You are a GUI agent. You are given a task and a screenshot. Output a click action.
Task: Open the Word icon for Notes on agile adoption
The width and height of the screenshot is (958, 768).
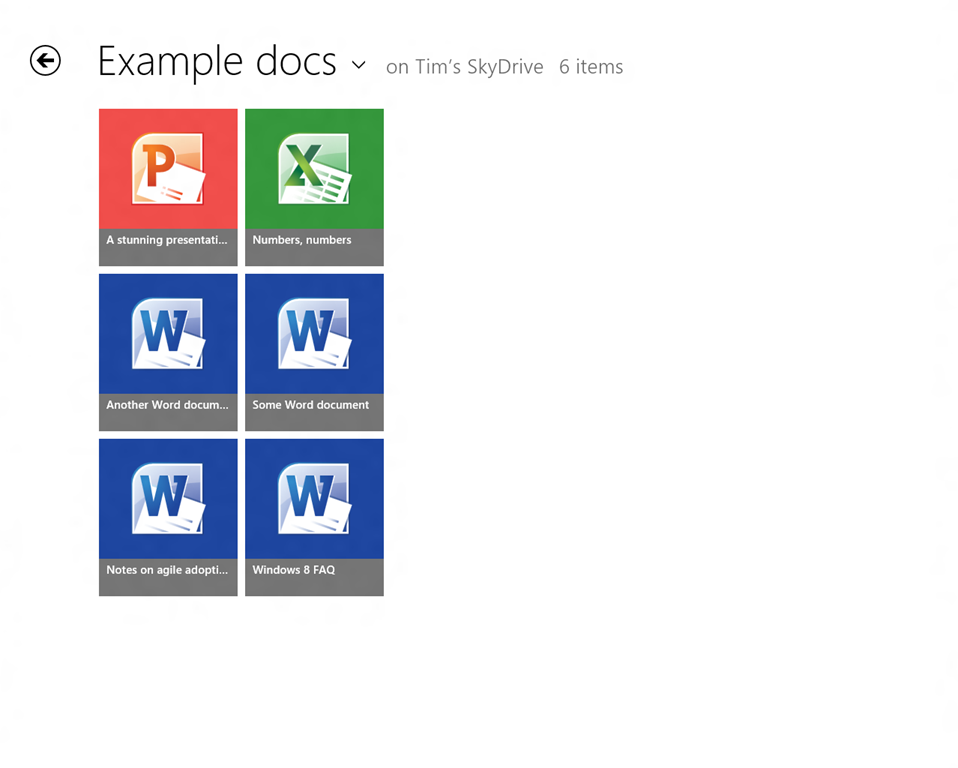pyautogui.click(x=168, y=499)
